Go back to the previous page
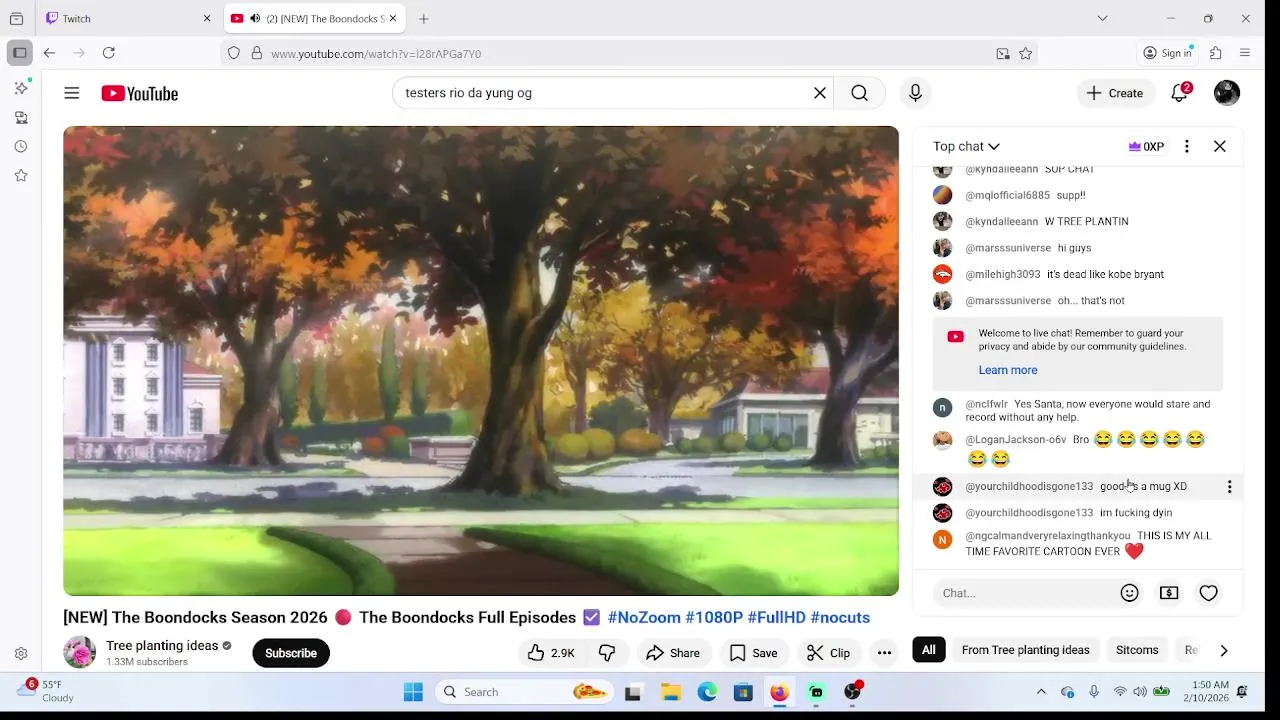 [x=49, y=53]
